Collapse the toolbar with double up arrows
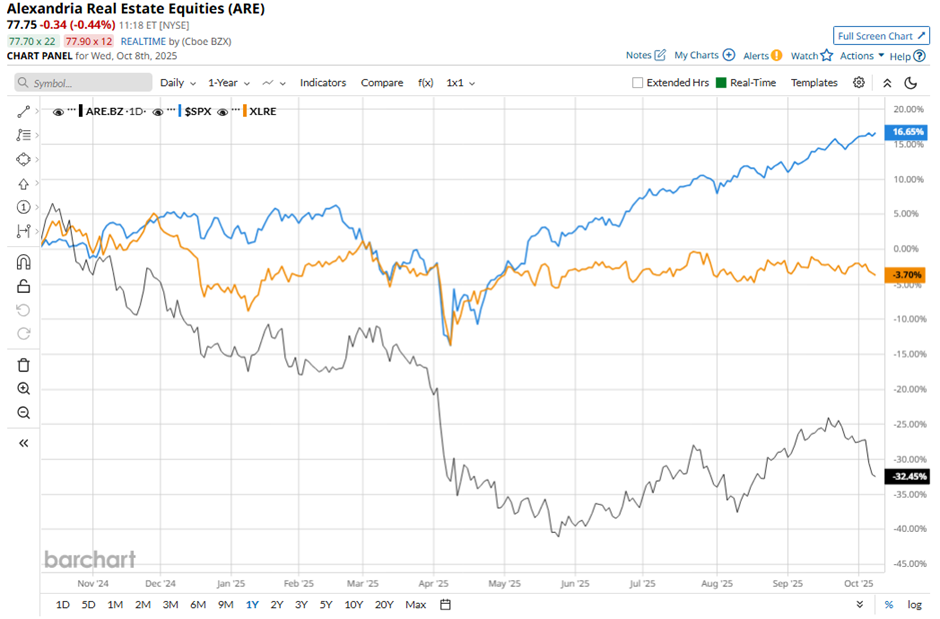 887,83
